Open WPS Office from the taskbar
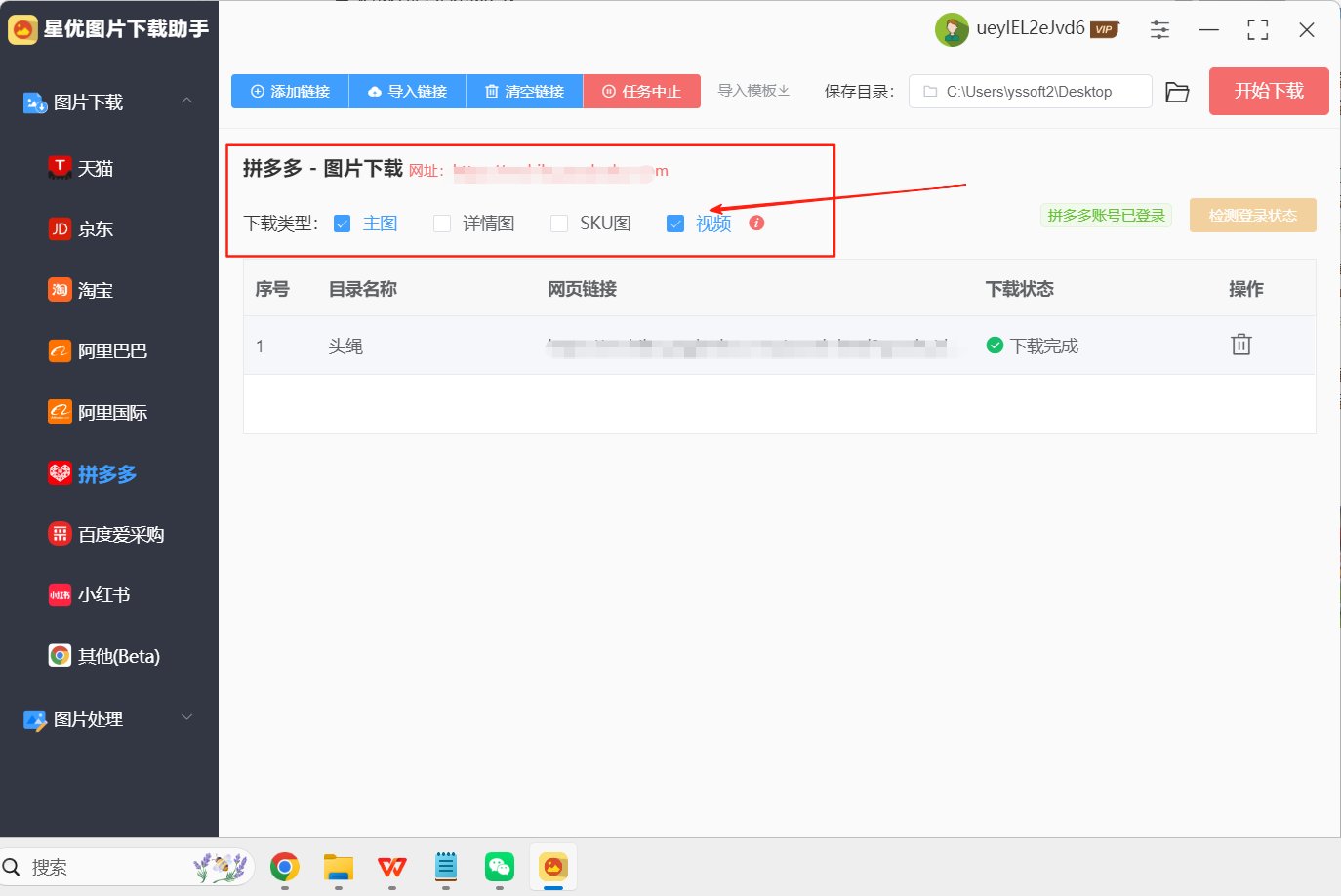The image size is (1341, 896). (x=392, y=866)
